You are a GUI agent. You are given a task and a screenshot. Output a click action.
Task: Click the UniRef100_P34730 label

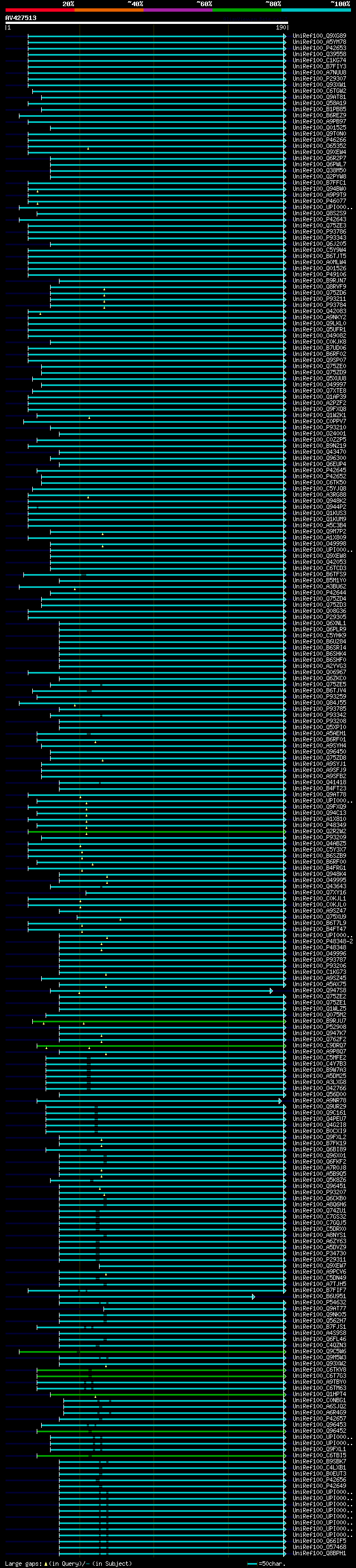coord(319,1253)
